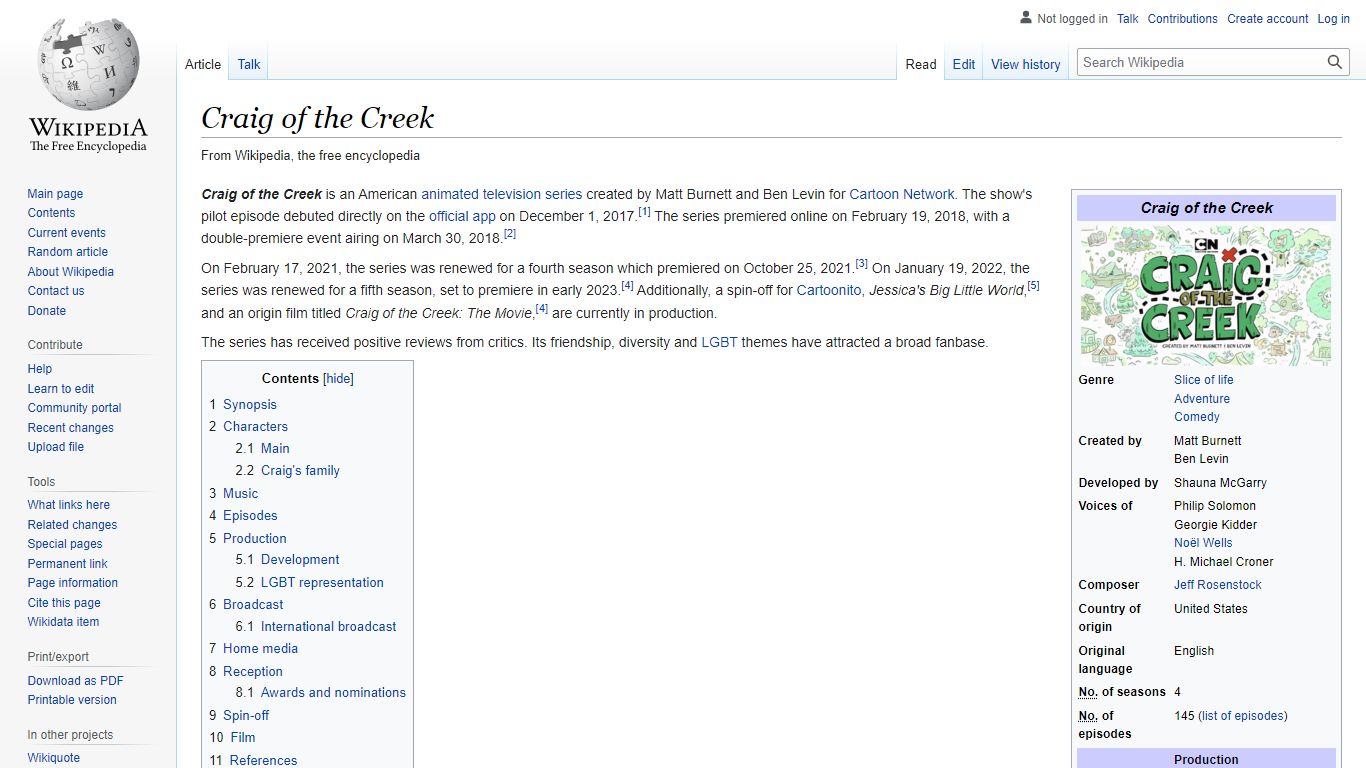Open About Wikipedia
The height and width of the screenshot is (768, 1366).
[70, 272]
